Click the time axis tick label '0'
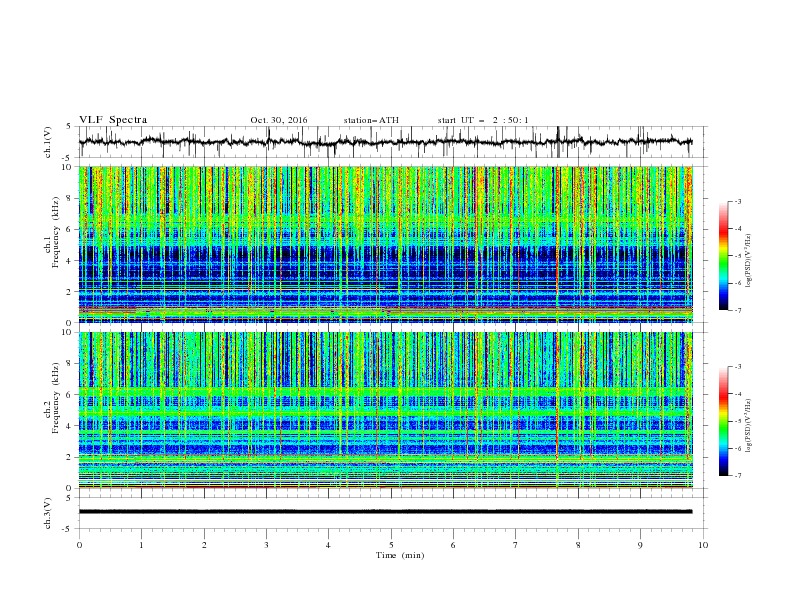This screenshot has width=792, height=612. point(79,545)
